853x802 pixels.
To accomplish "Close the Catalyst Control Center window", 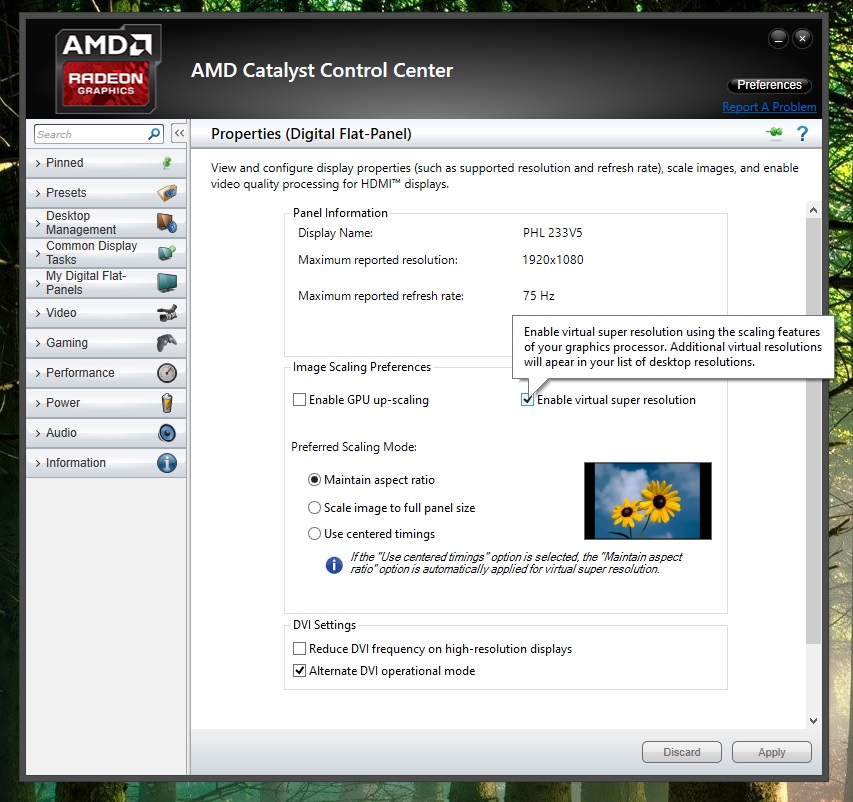I will 802,39.
